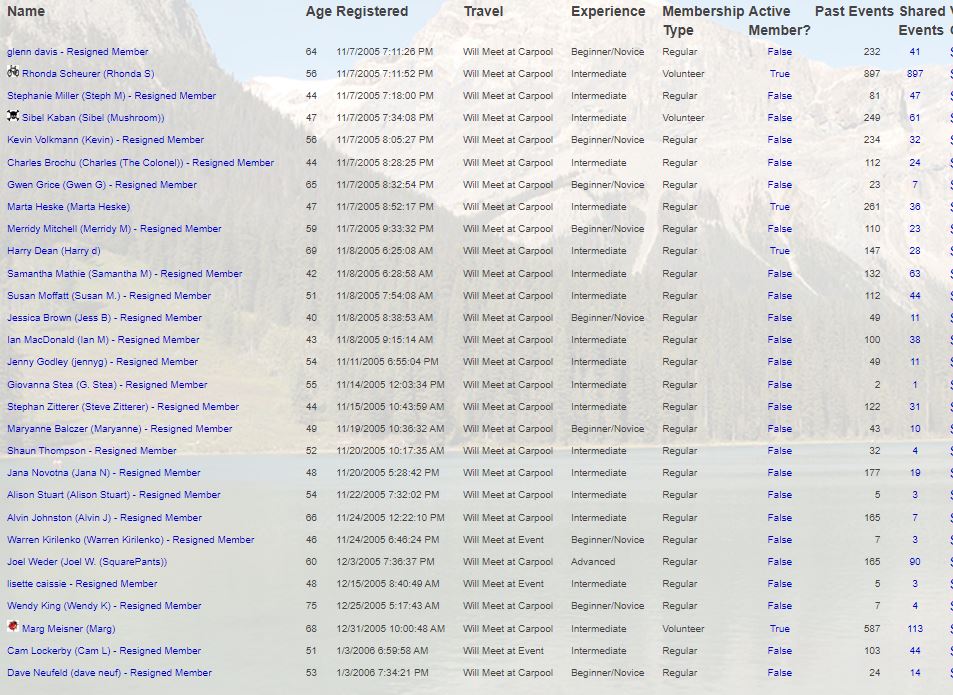Open glenn davis member profile
This screenshot has width=953, height=695.
pyautogui.click(x=78, y=52)
